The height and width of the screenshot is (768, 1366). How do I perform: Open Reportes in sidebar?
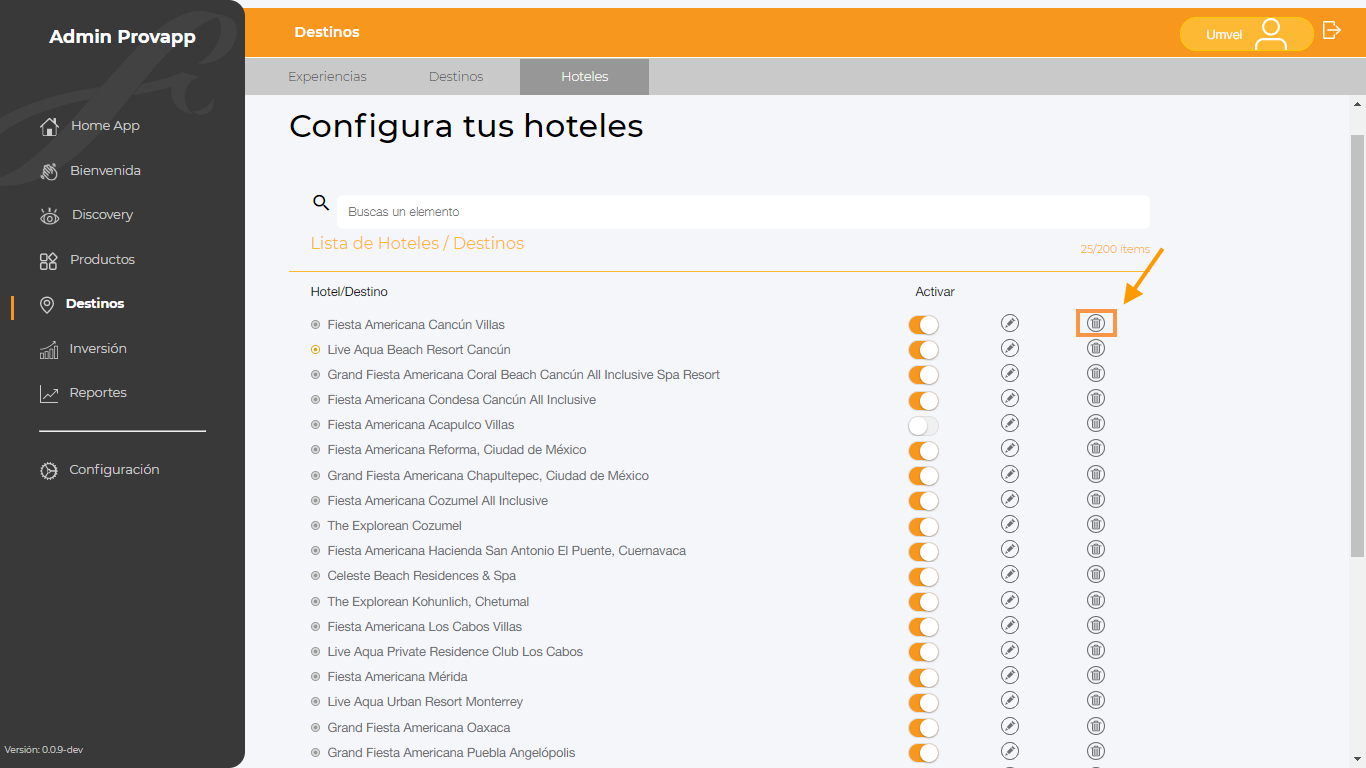(83, 393)
